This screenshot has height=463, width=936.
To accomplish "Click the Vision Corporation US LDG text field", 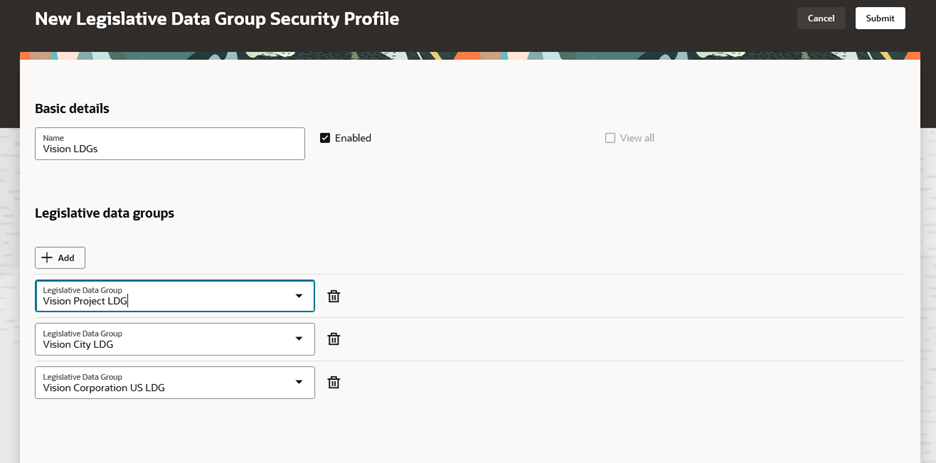I will [x=160, y=385].
